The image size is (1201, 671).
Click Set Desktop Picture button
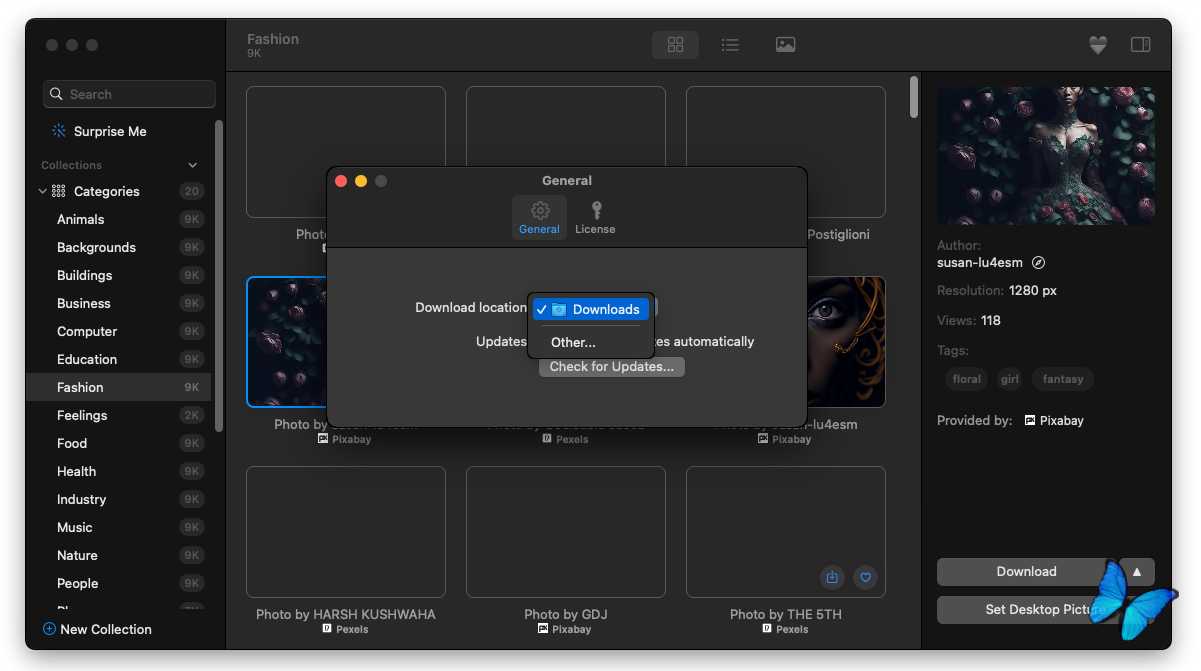coord(1045,610)
